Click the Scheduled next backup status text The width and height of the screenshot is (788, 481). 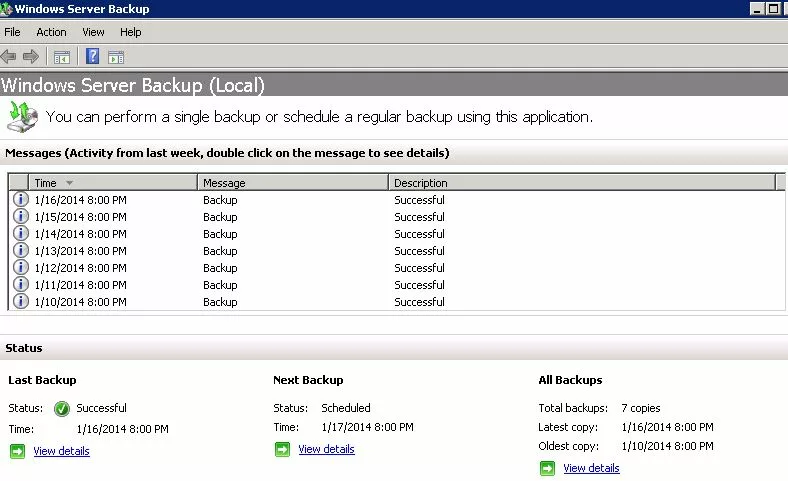(x=346, y=408)
